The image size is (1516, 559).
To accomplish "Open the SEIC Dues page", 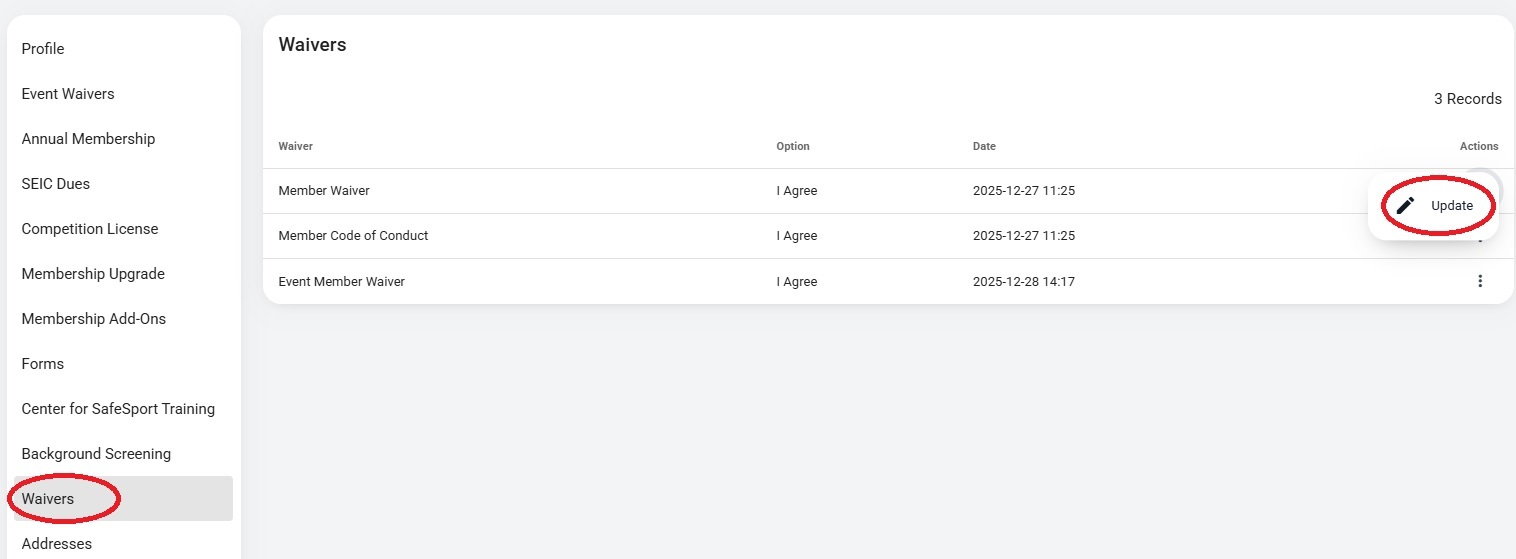I will [x=56, y=184].
